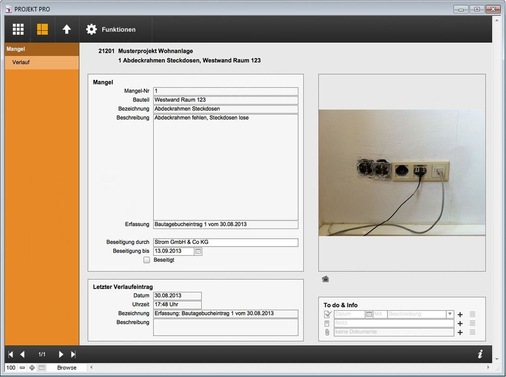Click the Bezeichnung field Abdeckrahmen Steckdosen
506x377 pixels.
(226, 109)
